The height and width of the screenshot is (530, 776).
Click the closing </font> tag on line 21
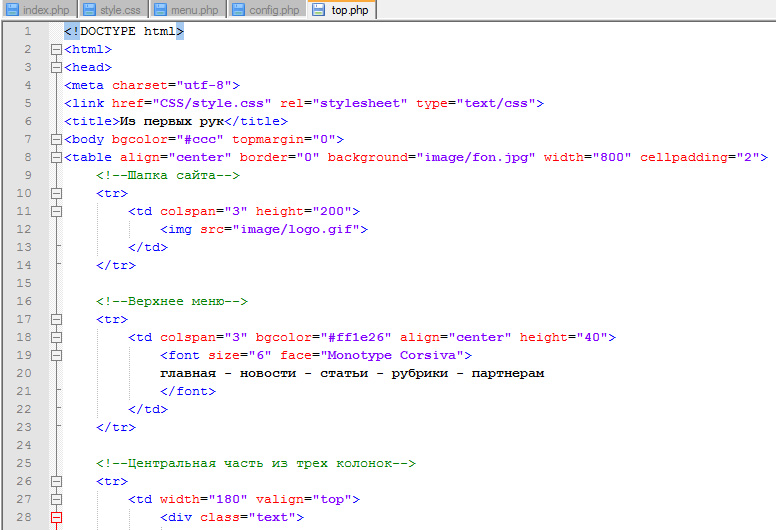188,391
